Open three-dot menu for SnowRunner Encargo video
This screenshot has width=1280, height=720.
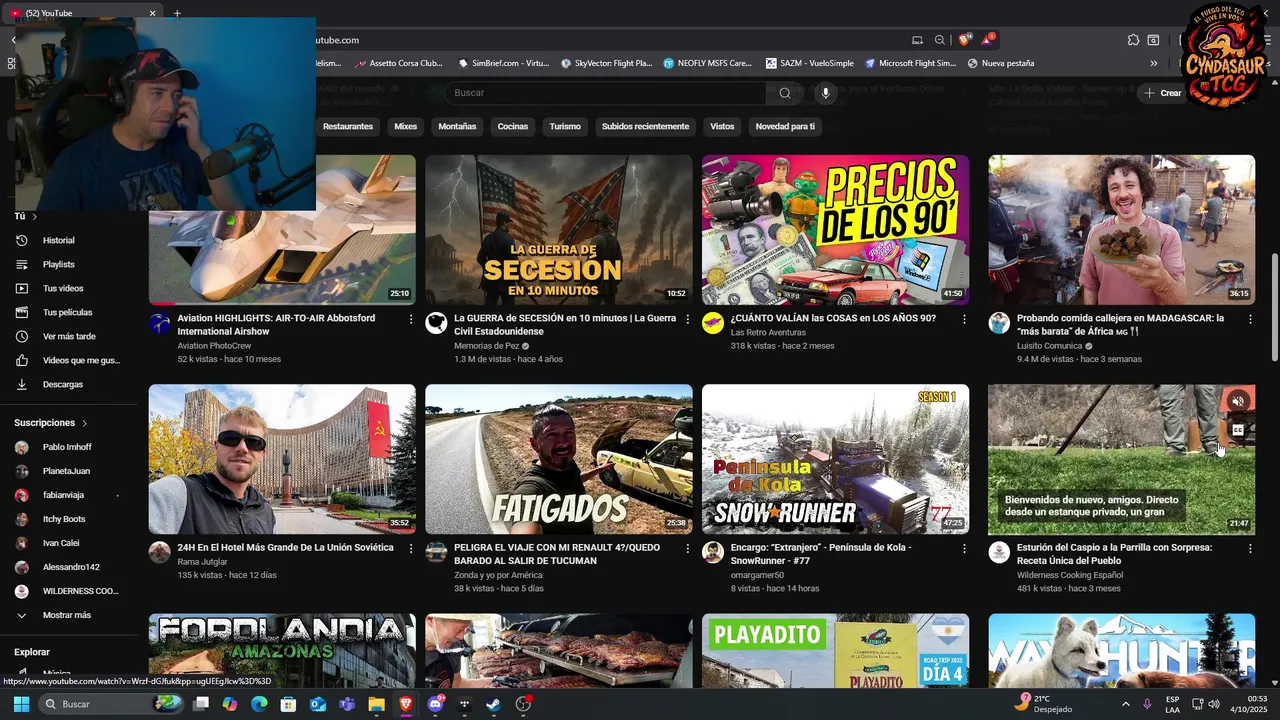tap(964, 549)
